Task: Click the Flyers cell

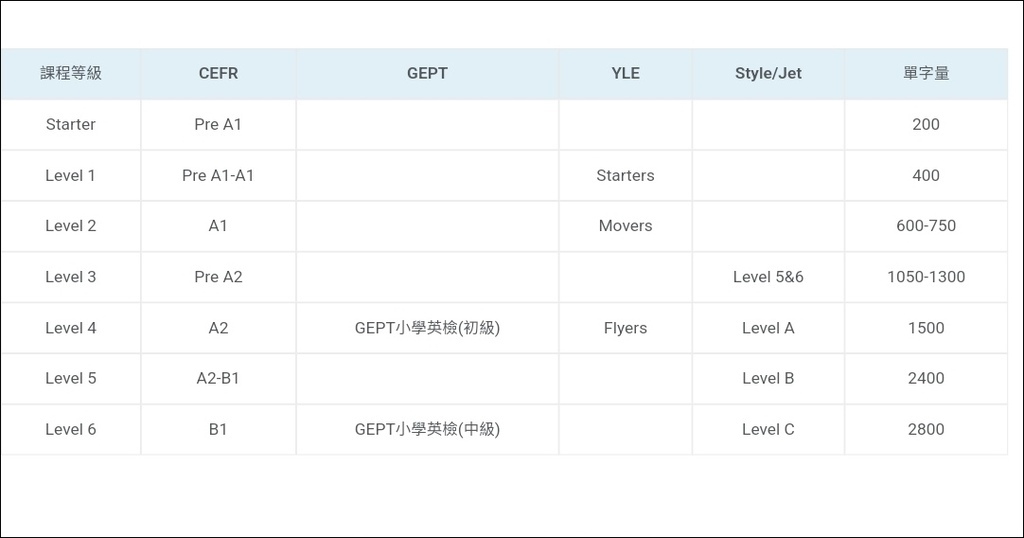Action: pos(626,328)
